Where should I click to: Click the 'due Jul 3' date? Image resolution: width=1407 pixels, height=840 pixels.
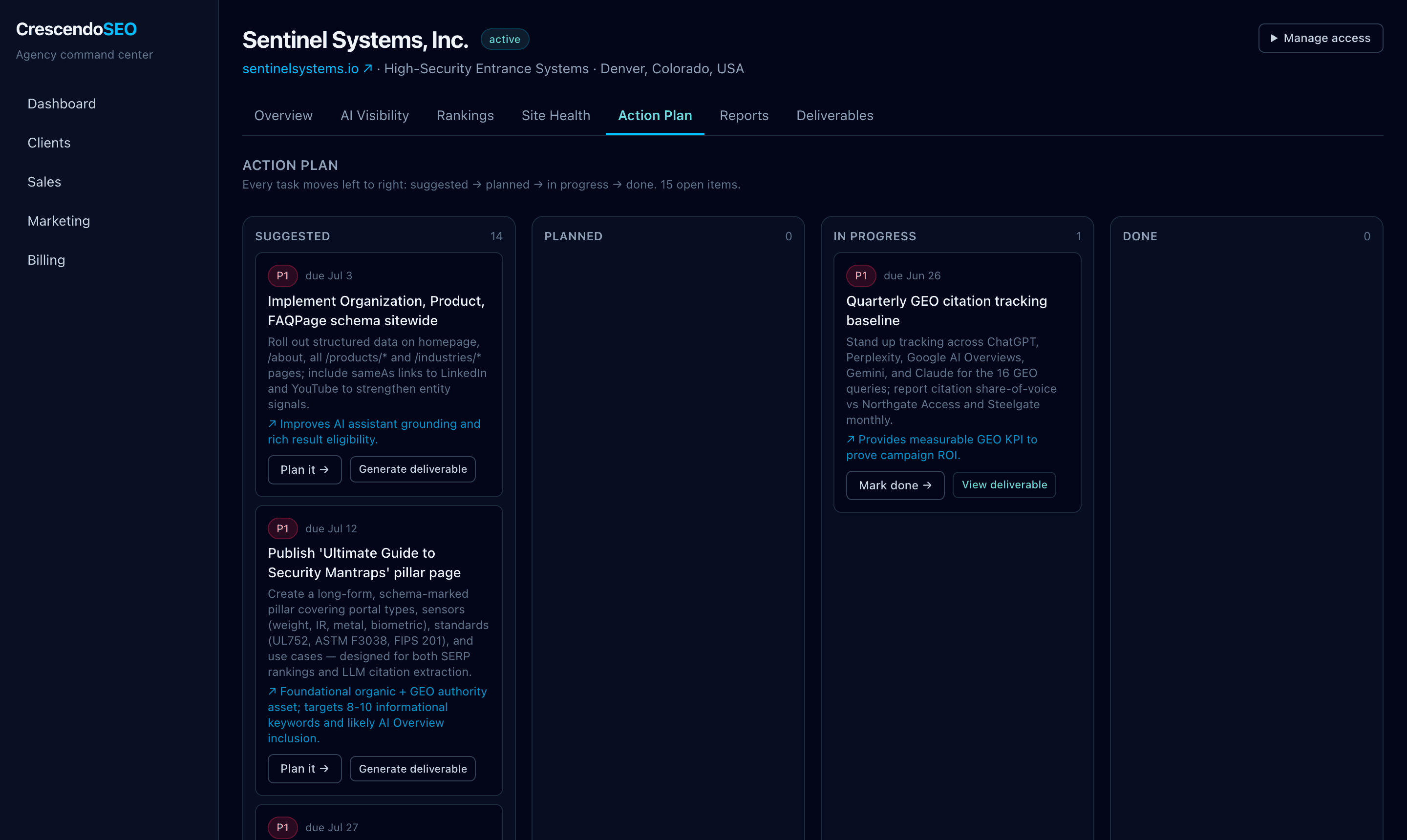pos(328,275)
